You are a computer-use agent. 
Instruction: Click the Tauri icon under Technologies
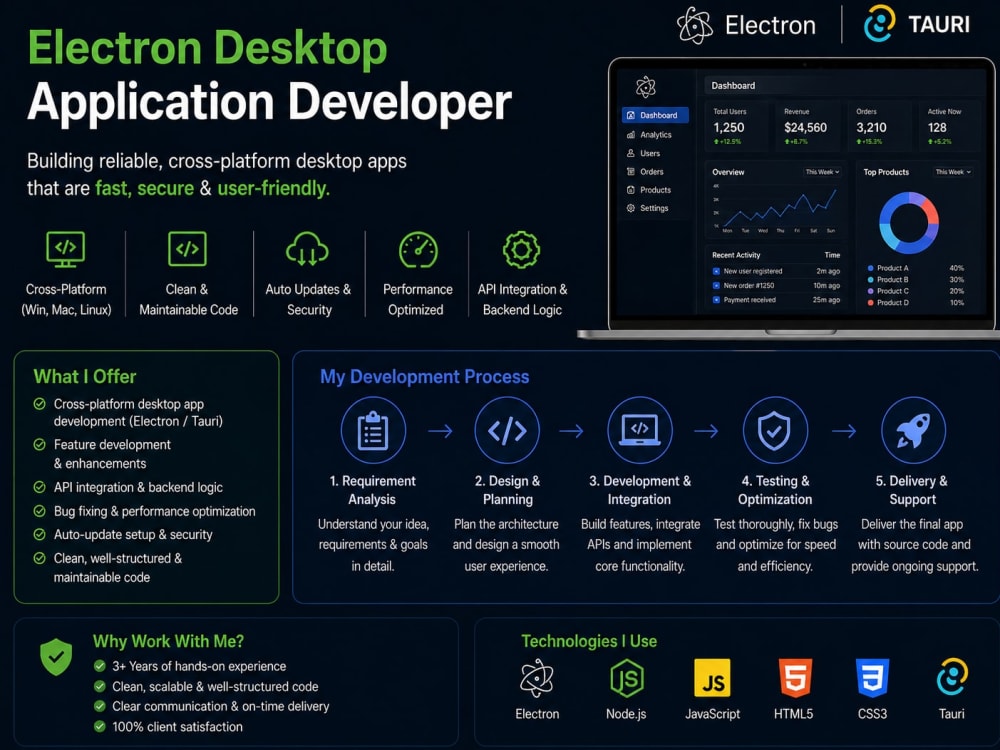952,677
